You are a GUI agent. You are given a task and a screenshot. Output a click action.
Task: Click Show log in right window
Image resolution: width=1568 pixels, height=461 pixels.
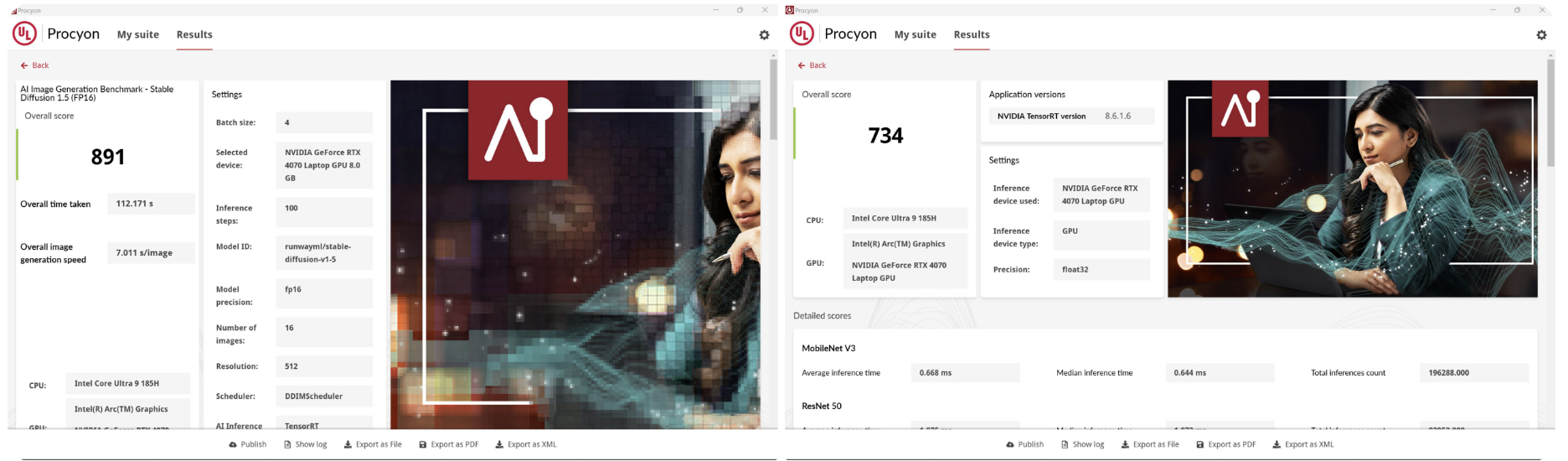pyautogui.click(x=1083, y=444)
